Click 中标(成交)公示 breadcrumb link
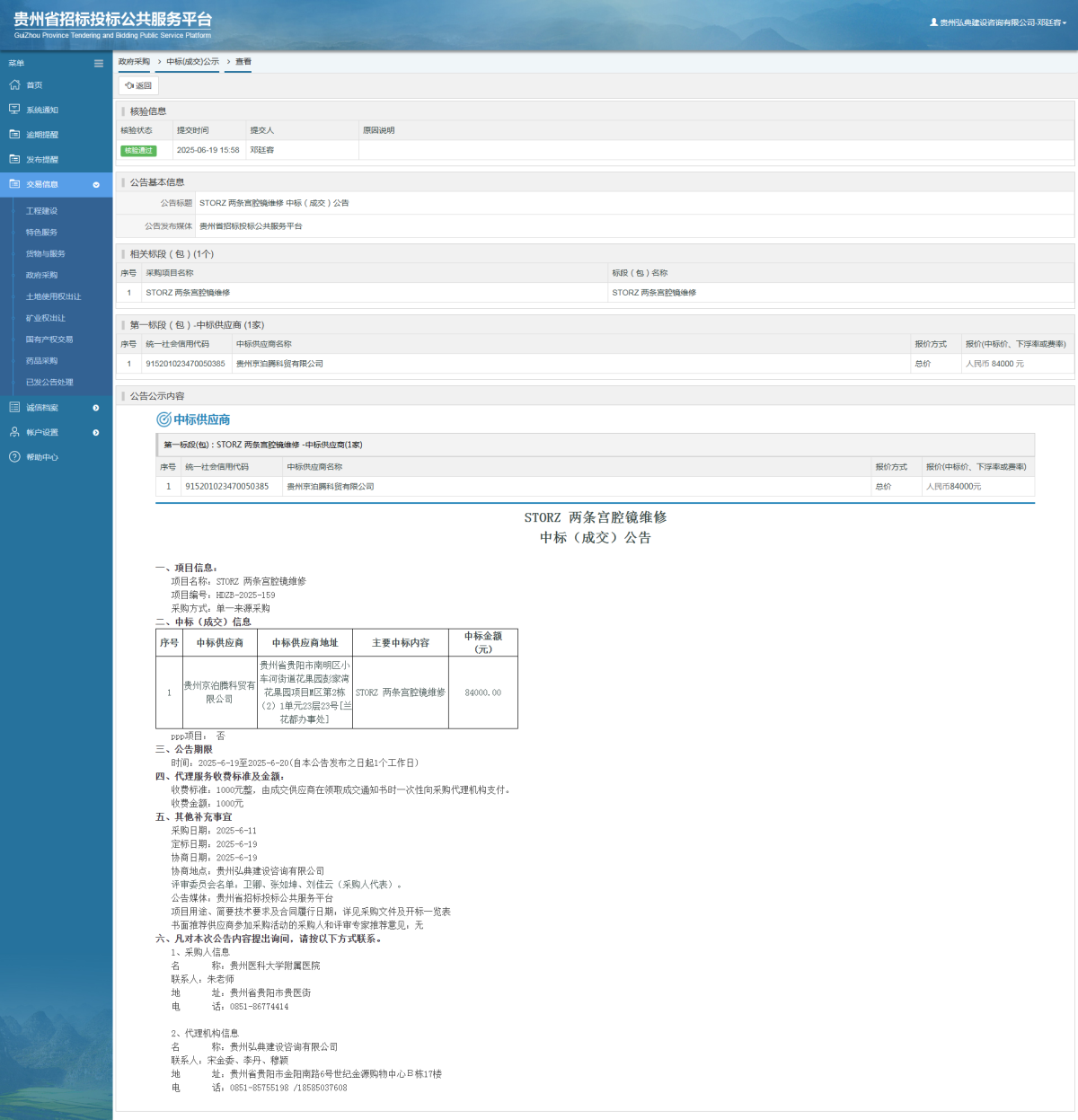1078x1120 pixels. 192,62
